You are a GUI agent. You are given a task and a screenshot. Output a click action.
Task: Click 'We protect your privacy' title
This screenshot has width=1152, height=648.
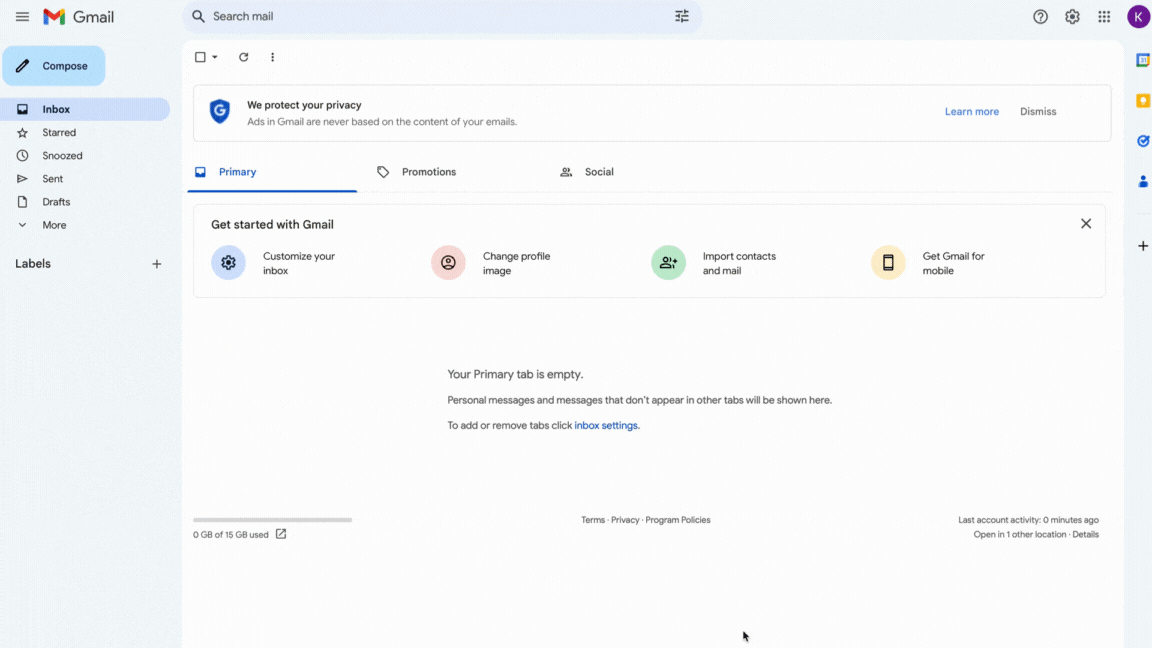point(304,105)
